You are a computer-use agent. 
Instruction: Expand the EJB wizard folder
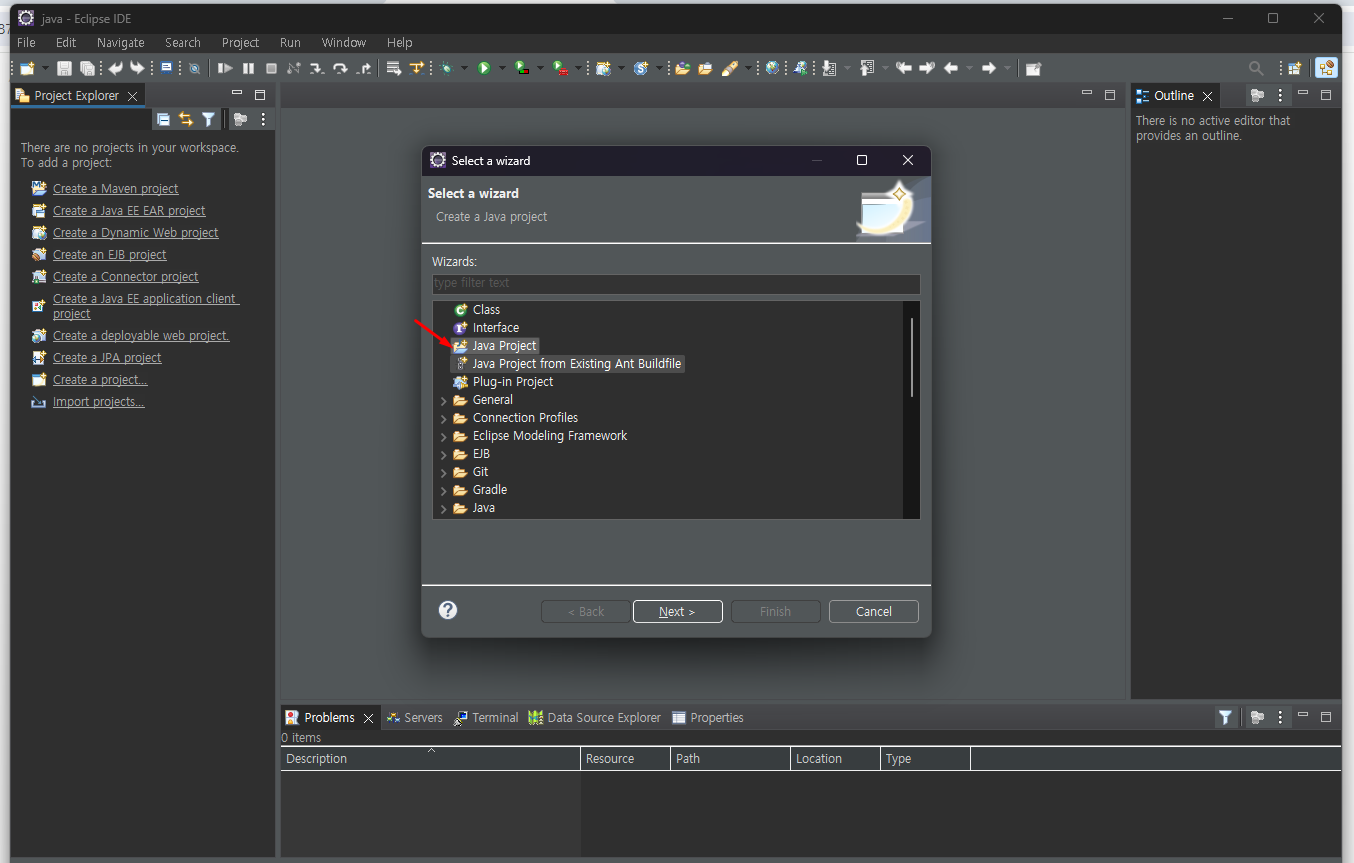pyautogui.click(x=444, y=454)
